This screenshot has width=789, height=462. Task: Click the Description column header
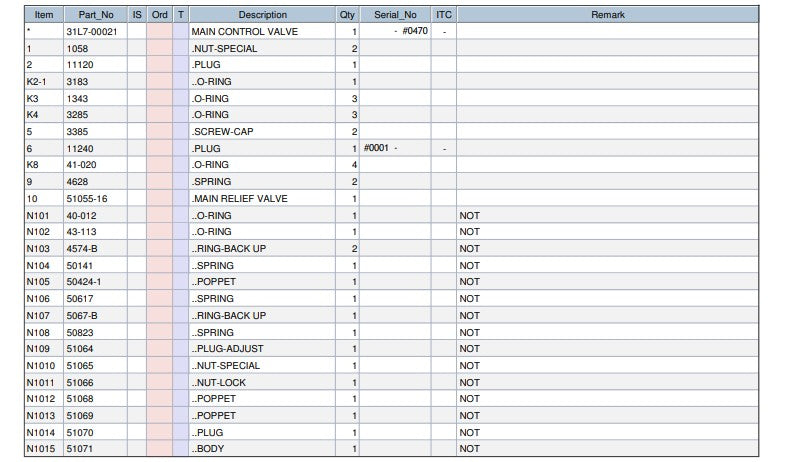[x=262, y=15]
